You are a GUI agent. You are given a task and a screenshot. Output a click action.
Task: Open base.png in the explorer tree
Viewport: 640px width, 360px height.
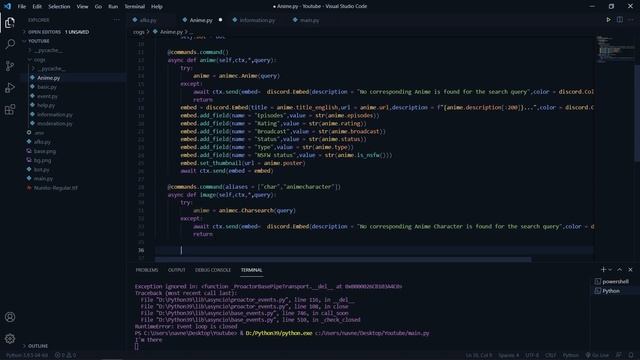tap(45, 151)
